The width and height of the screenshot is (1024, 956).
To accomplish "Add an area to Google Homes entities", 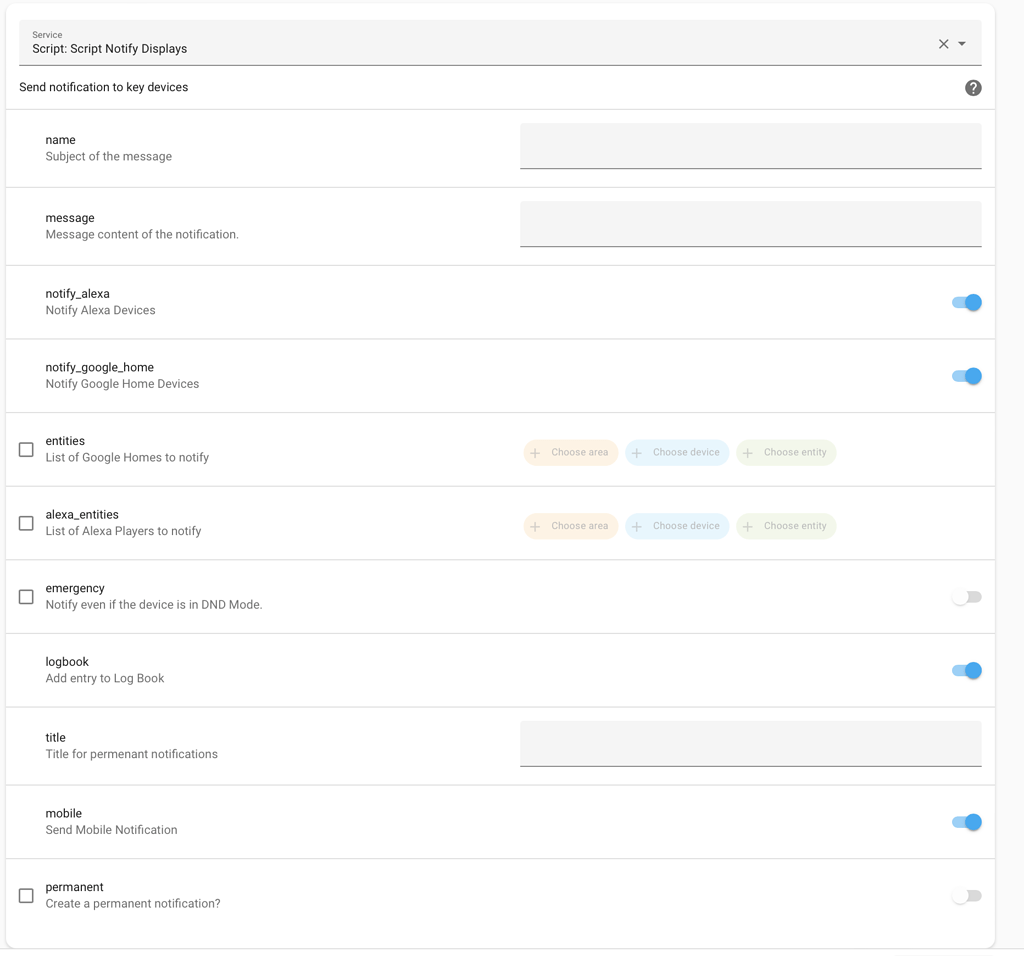I will (570, 452).
